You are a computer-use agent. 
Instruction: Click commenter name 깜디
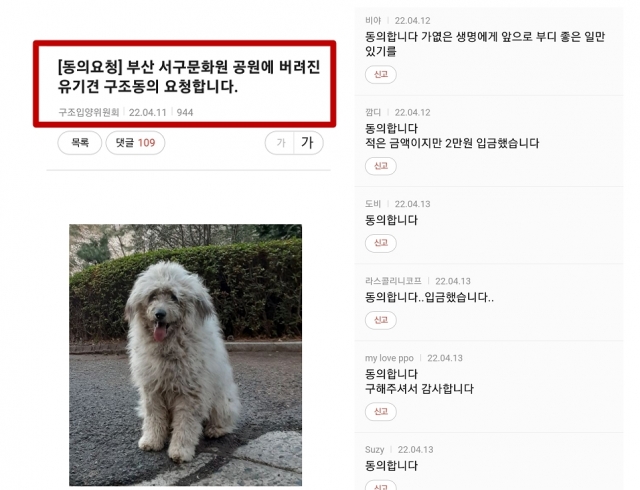373,112
